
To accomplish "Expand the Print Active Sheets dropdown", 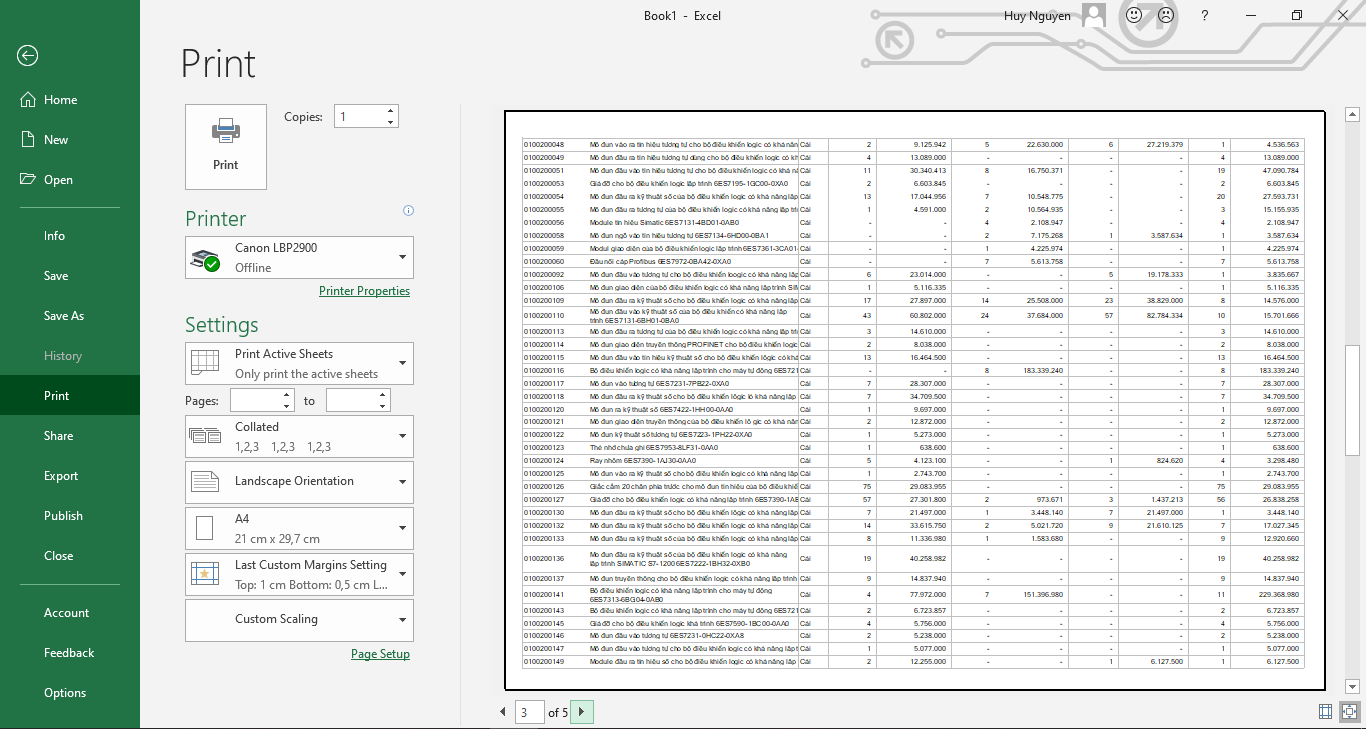I will pyautogui.click(x=299, y=363).
